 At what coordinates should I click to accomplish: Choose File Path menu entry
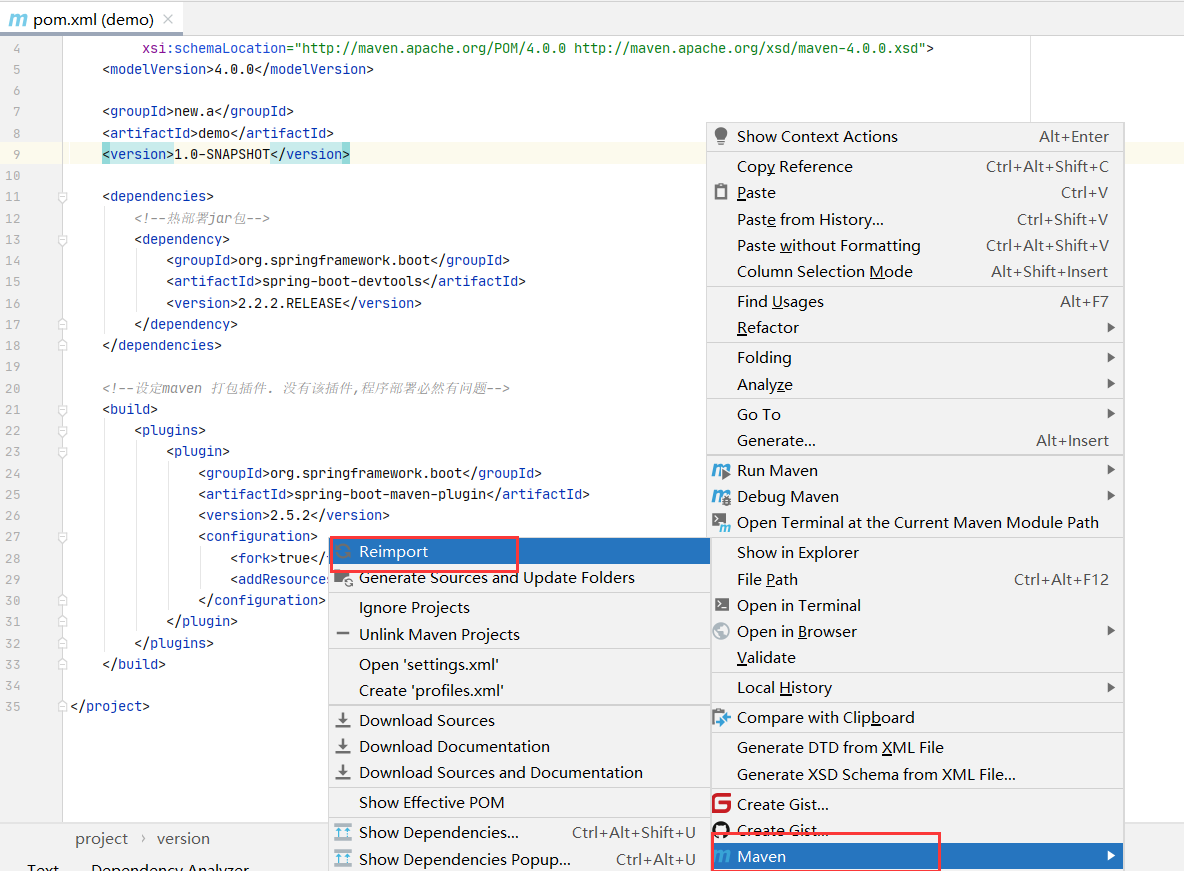click(915, 579)
